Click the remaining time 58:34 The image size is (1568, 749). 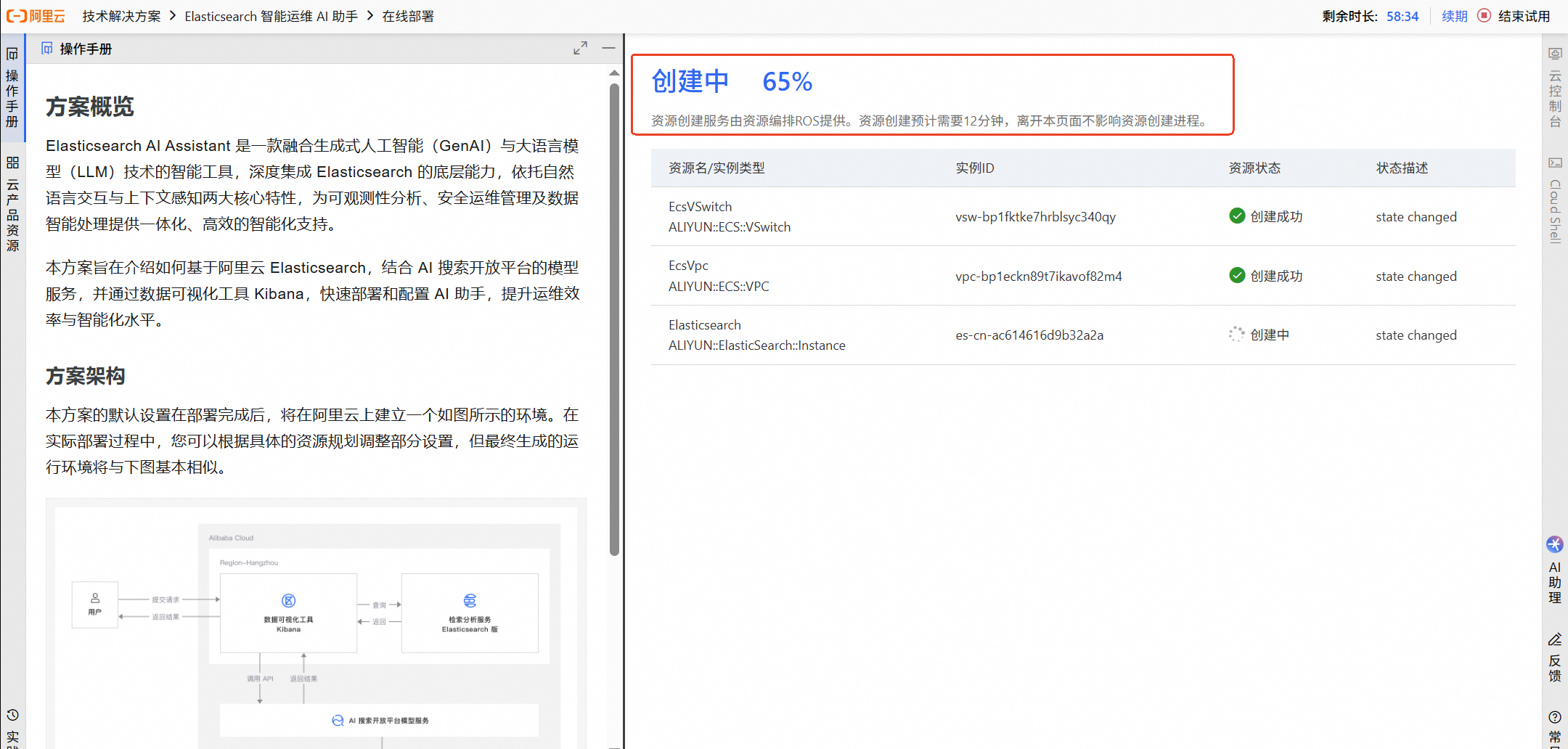[1402, 16]
